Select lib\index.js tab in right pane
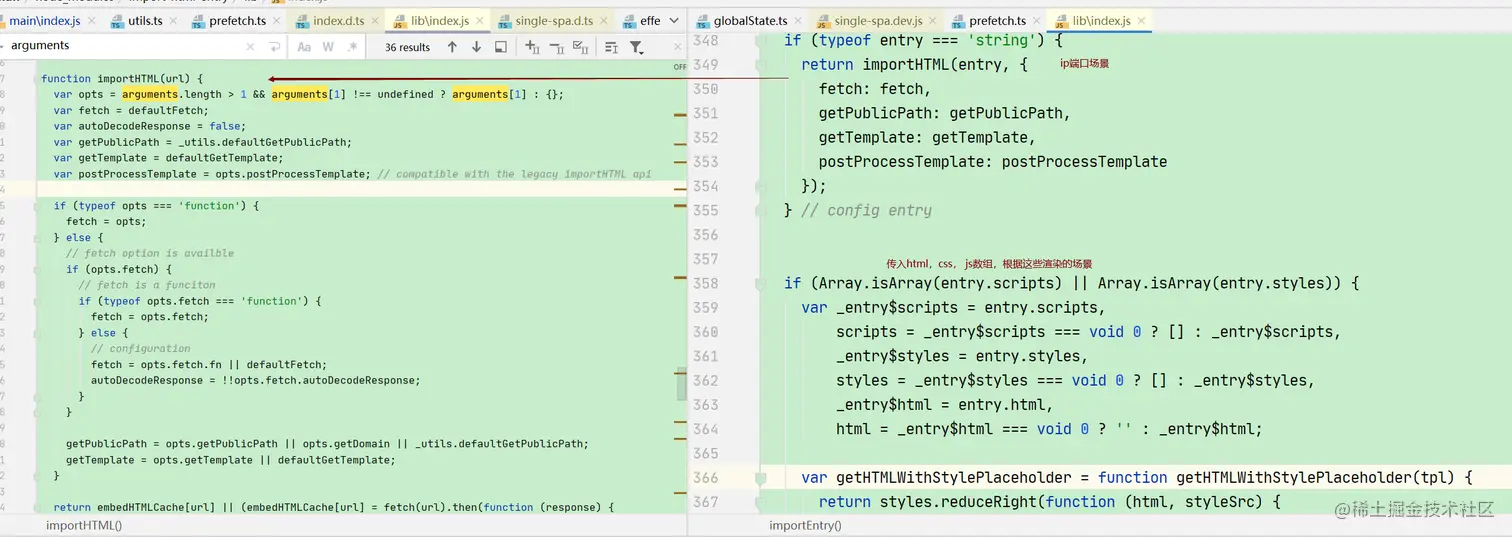 [1101, 21]
